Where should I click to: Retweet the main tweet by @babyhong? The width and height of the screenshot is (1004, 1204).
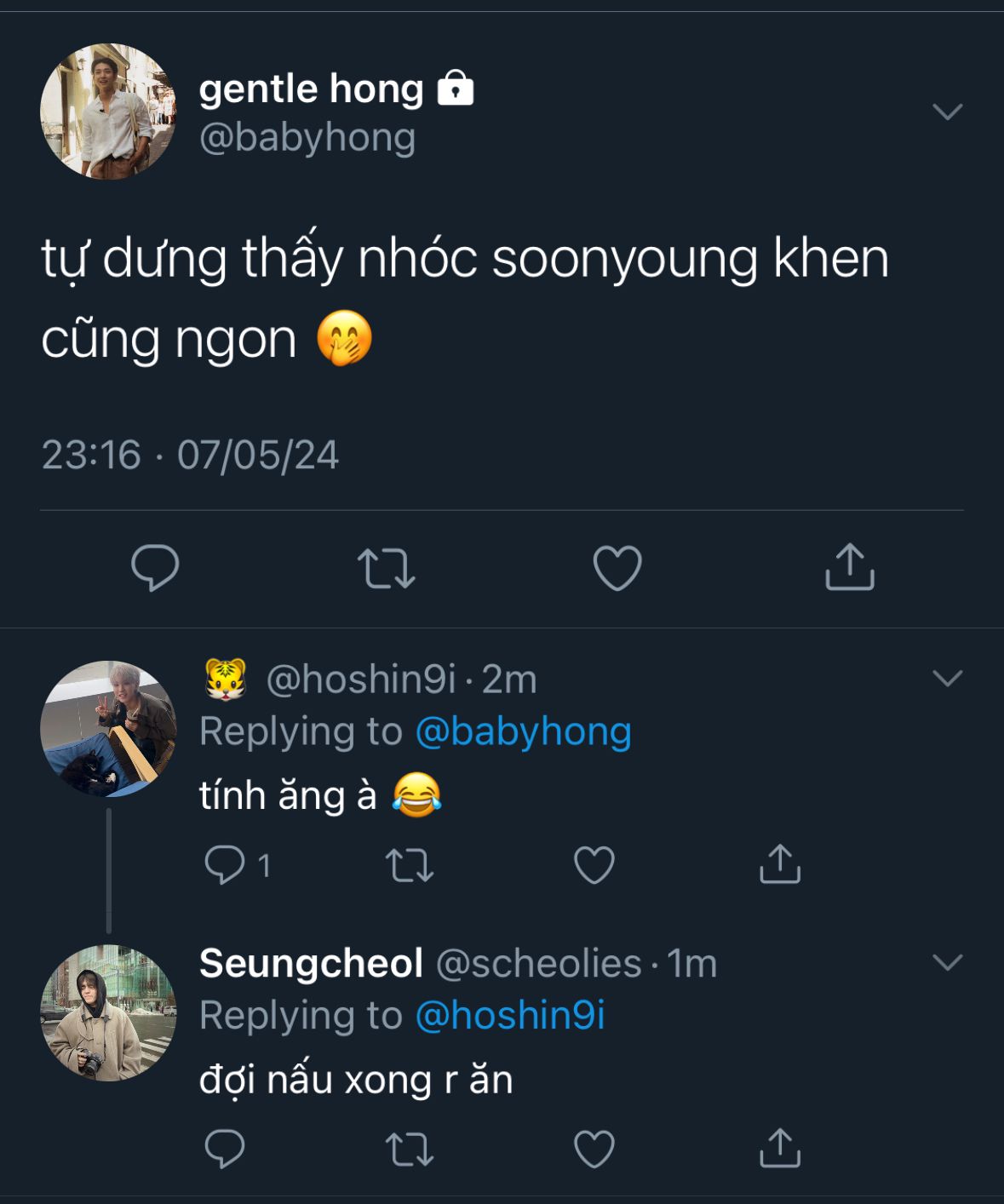pyautogui.click(x=386, y=568)
